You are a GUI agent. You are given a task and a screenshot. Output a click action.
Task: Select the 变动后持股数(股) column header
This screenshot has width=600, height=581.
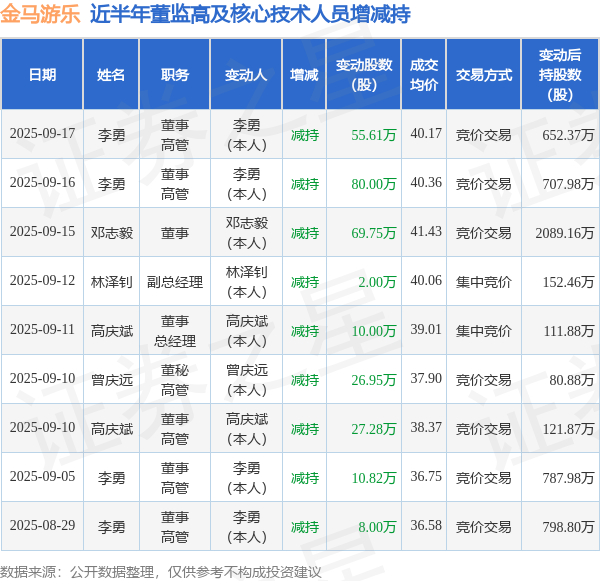click(x=560, y=75)
